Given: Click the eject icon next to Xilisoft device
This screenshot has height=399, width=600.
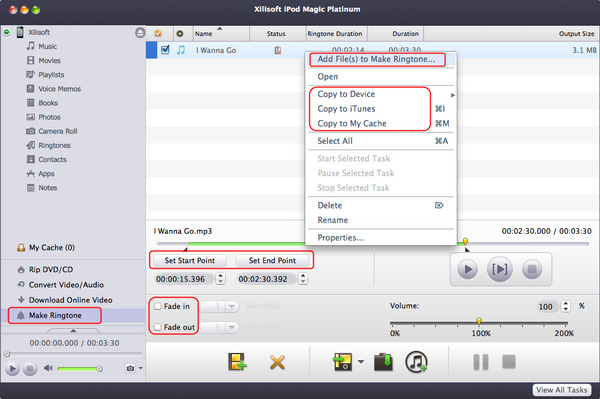Looking at the screenshot, I should click(x=140, y=33).
